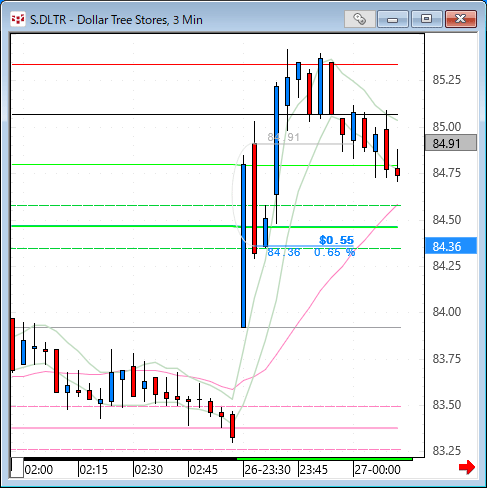This screenshot has width=487, height=488.
Task: Close the S.DLTR chart window
Action: (x=461, y=19)
